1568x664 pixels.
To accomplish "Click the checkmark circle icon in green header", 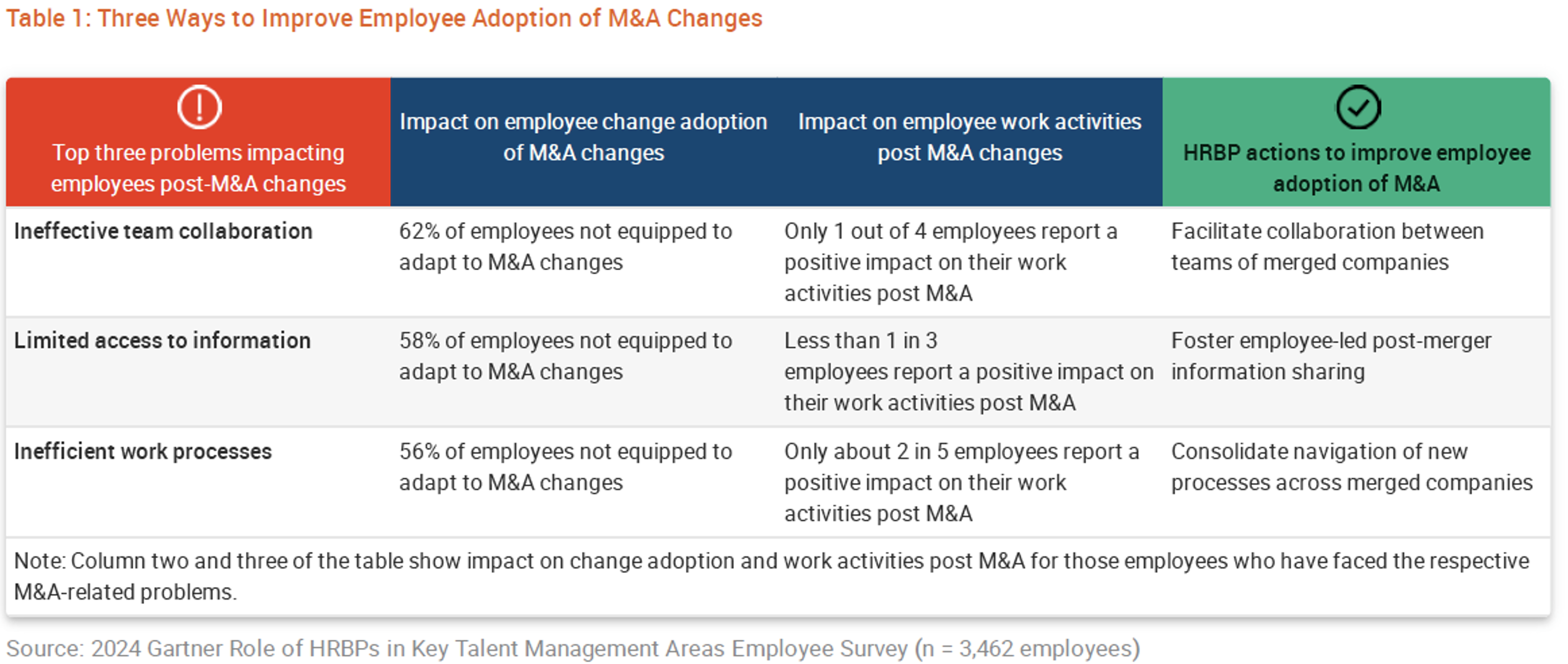I will coord(1357,107).
